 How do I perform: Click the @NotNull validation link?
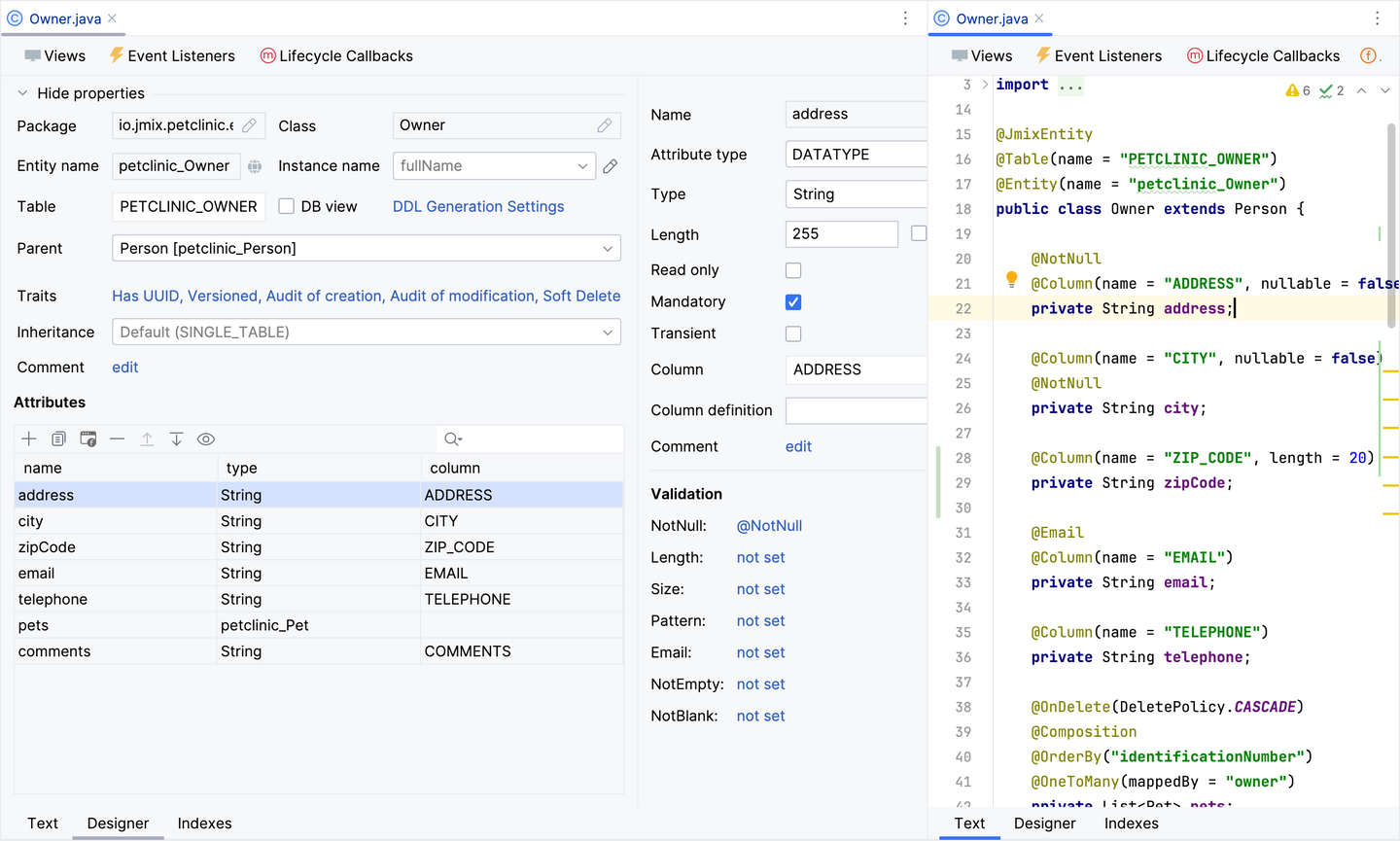click(x=769, y=526)
